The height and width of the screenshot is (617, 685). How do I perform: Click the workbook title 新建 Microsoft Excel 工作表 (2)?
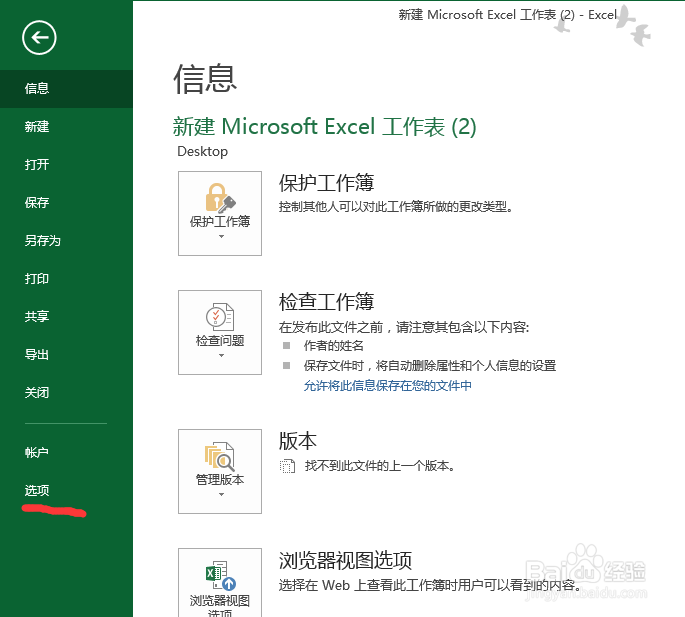click(325, 127)
